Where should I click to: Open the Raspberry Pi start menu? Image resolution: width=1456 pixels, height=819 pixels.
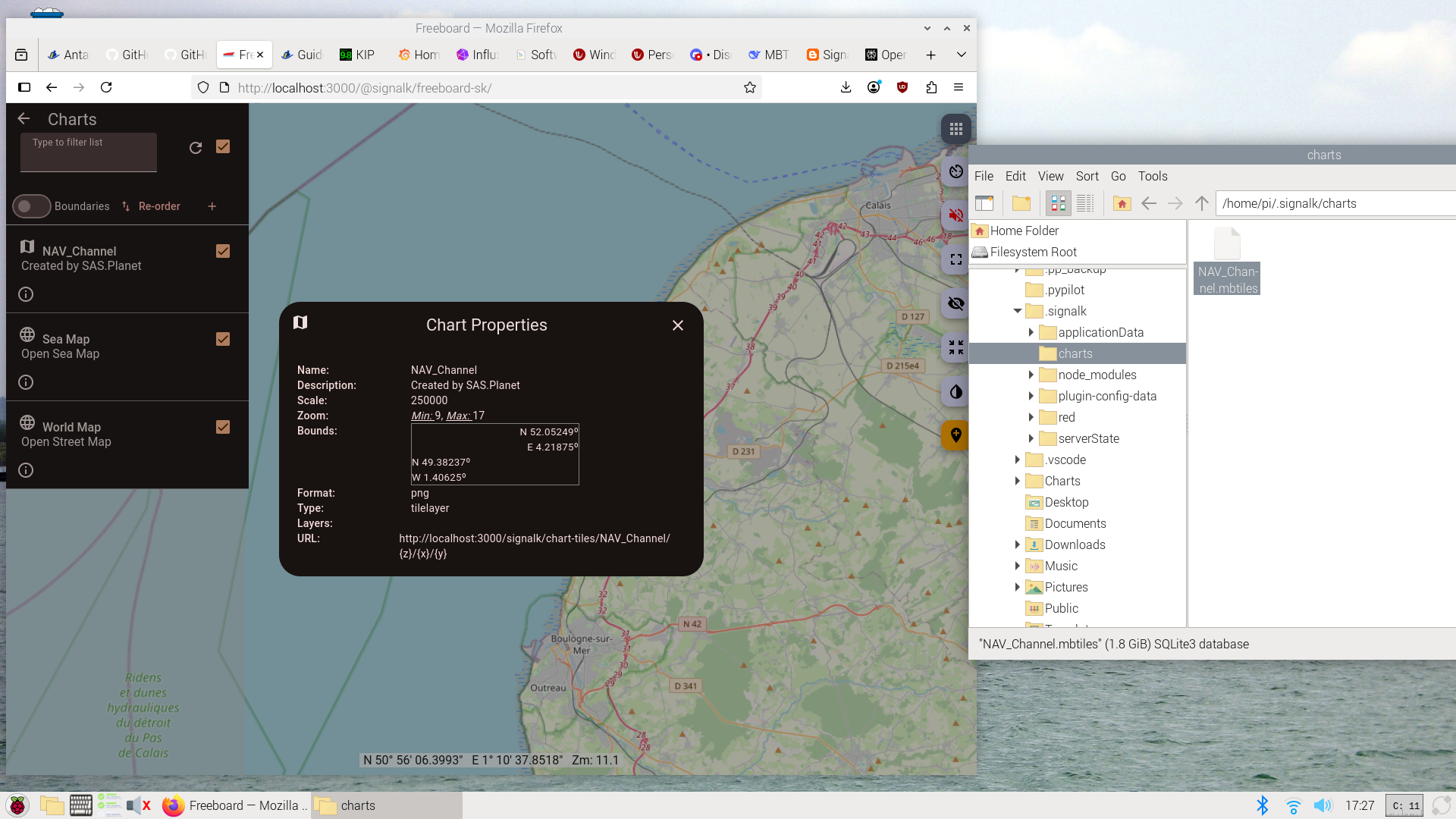pyautogui.click(x=17, y=805)
